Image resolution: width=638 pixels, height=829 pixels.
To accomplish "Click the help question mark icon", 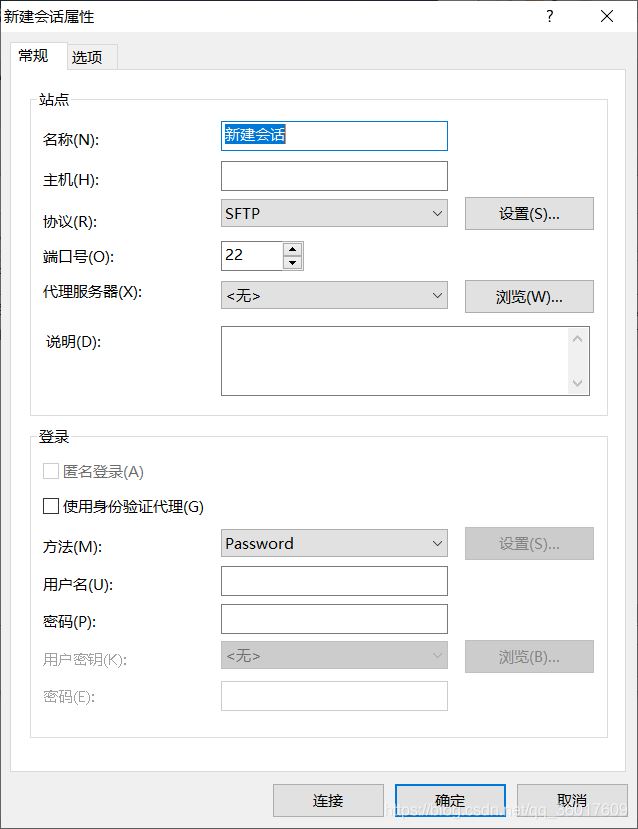I will [549, 17].
